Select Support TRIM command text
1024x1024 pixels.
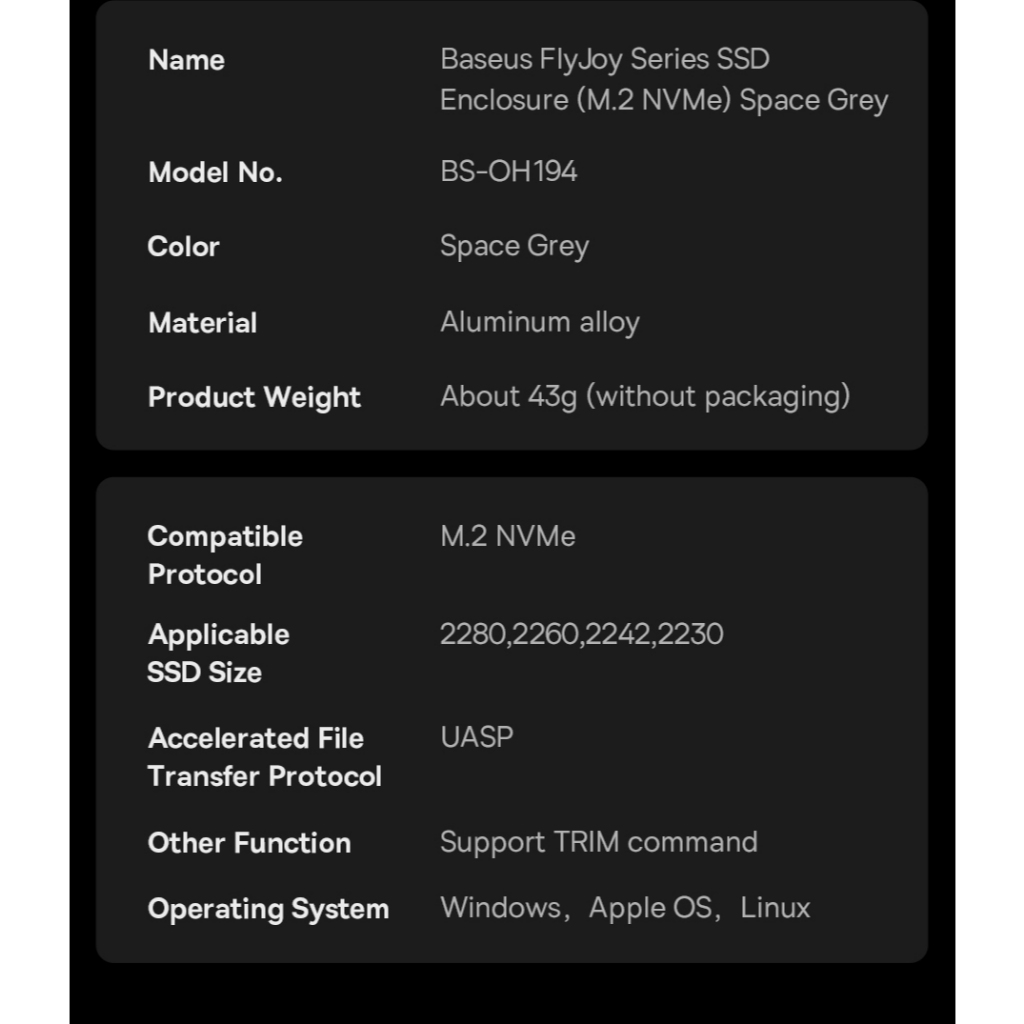tap(599, 843)
